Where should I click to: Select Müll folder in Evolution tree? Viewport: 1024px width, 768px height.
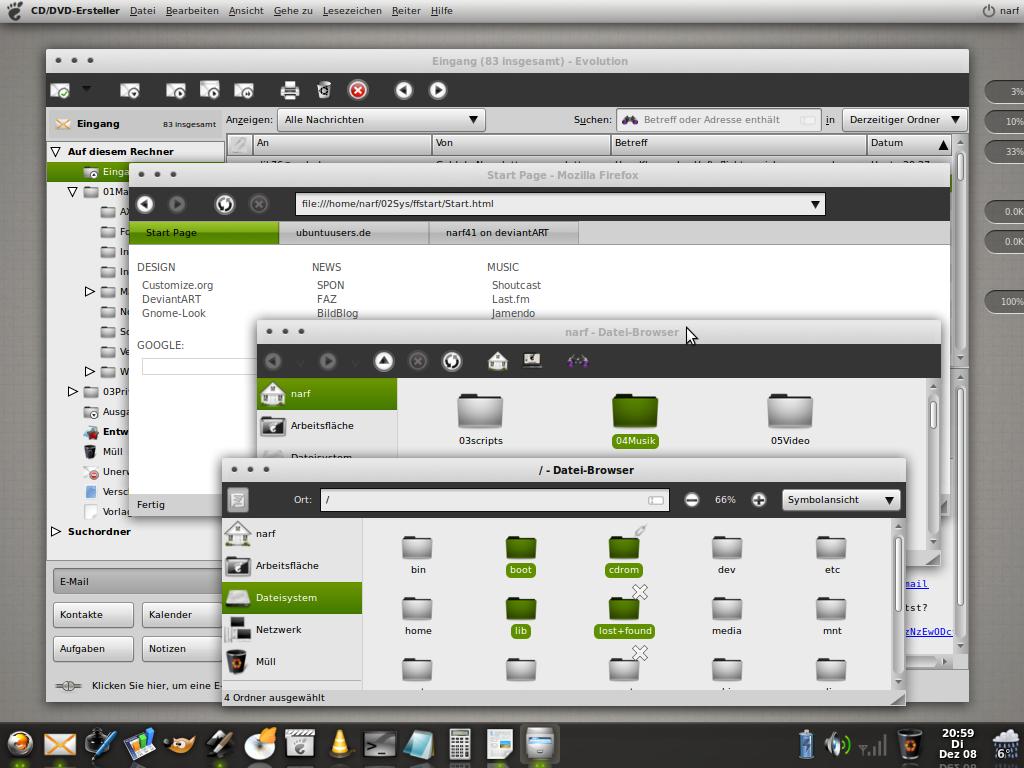tap(112, 451)
